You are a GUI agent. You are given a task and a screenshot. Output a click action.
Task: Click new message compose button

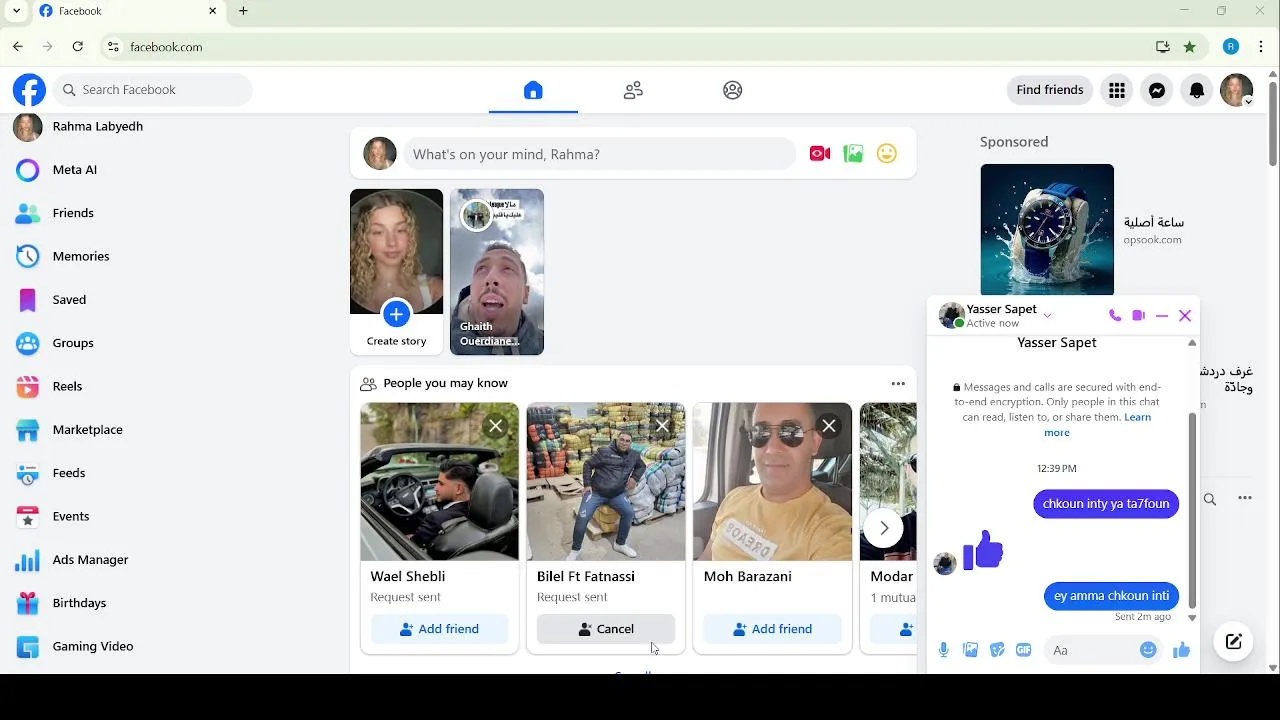1234,642
